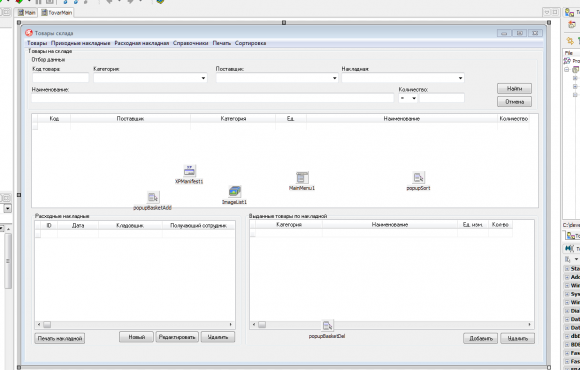580x370 pixels.
Task: Click the Печать накладной button
Action: coord(60,338)
